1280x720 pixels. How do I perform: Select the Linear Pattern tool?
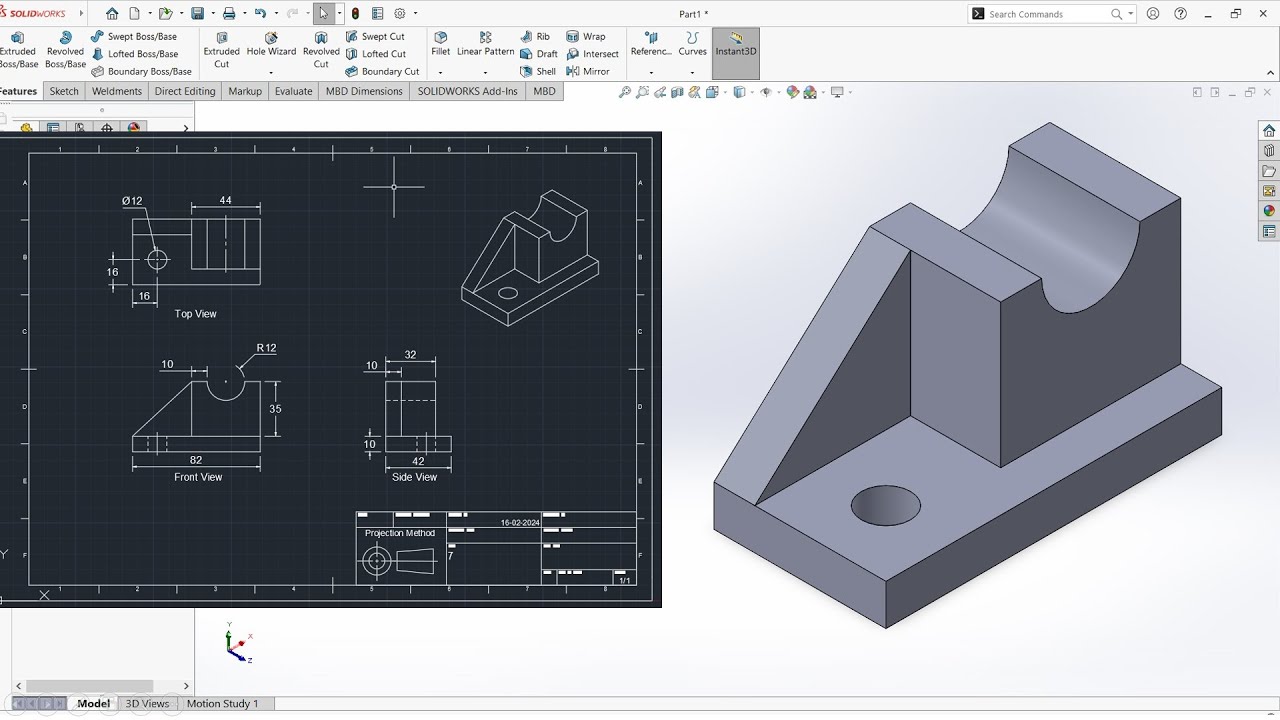coord(485,45)
